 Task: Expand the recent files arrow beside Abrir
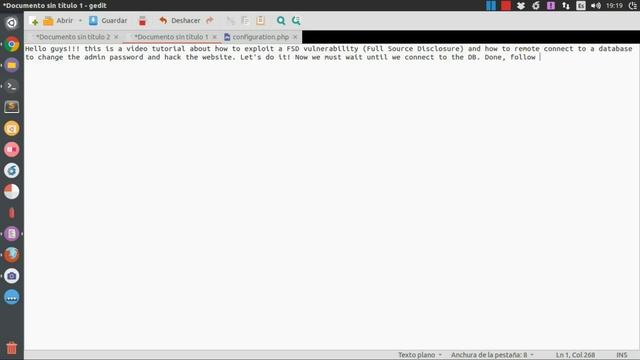(x=80, y=20)
